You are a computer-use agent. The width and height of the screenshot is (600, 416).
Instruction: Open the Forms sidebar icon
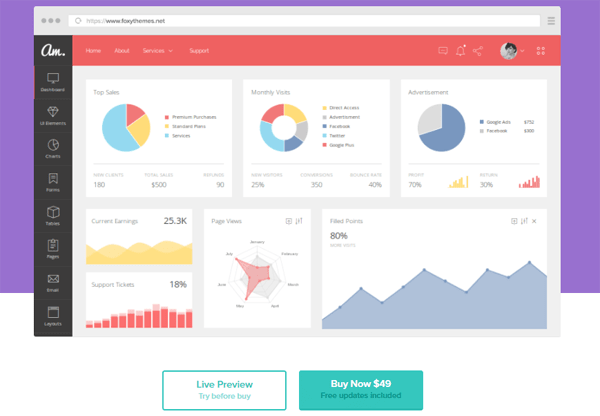53,178
